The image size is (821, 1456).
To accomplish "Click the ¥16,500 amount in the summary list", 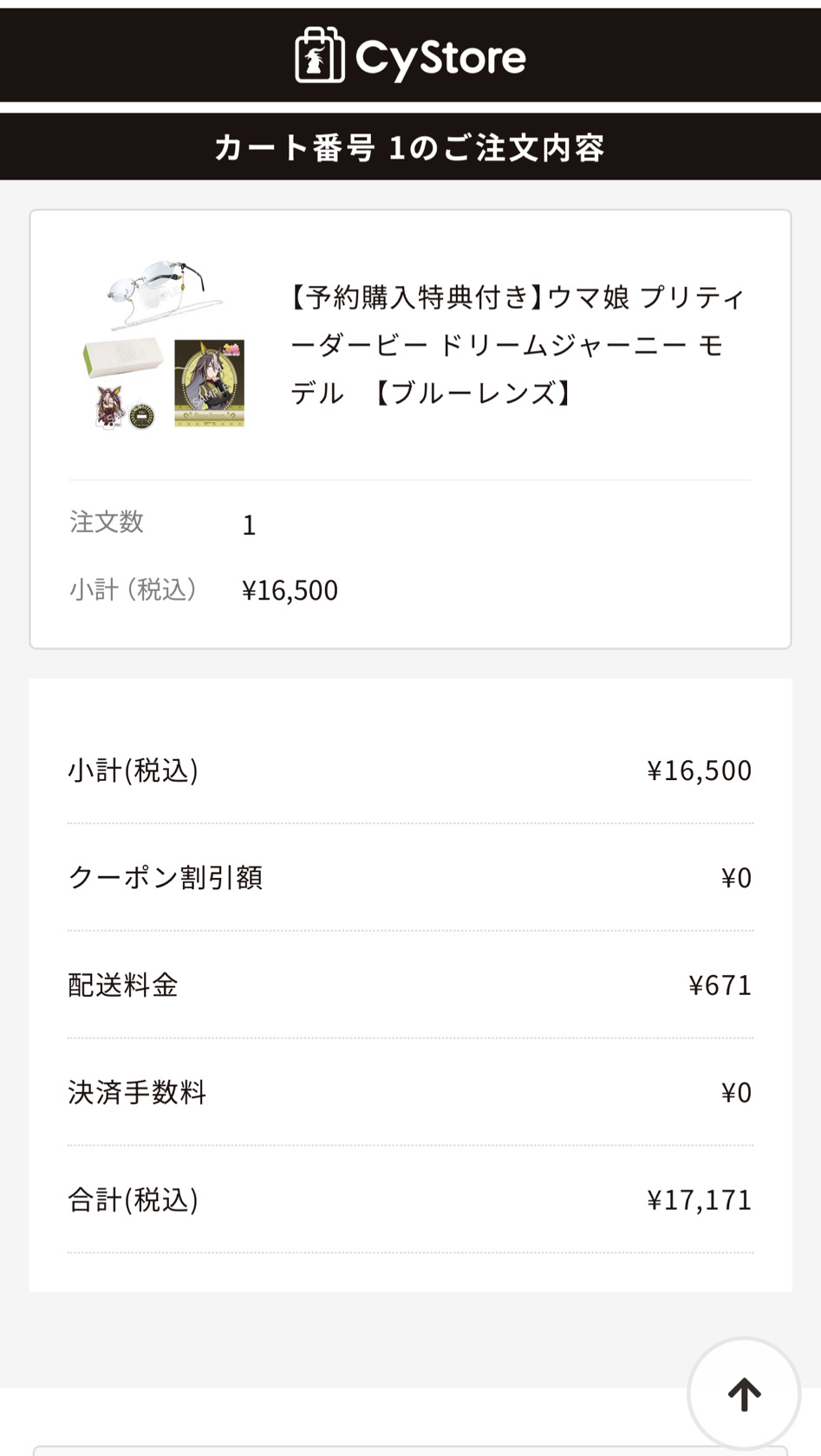I will pyautogui.click(x=699, y=770).
